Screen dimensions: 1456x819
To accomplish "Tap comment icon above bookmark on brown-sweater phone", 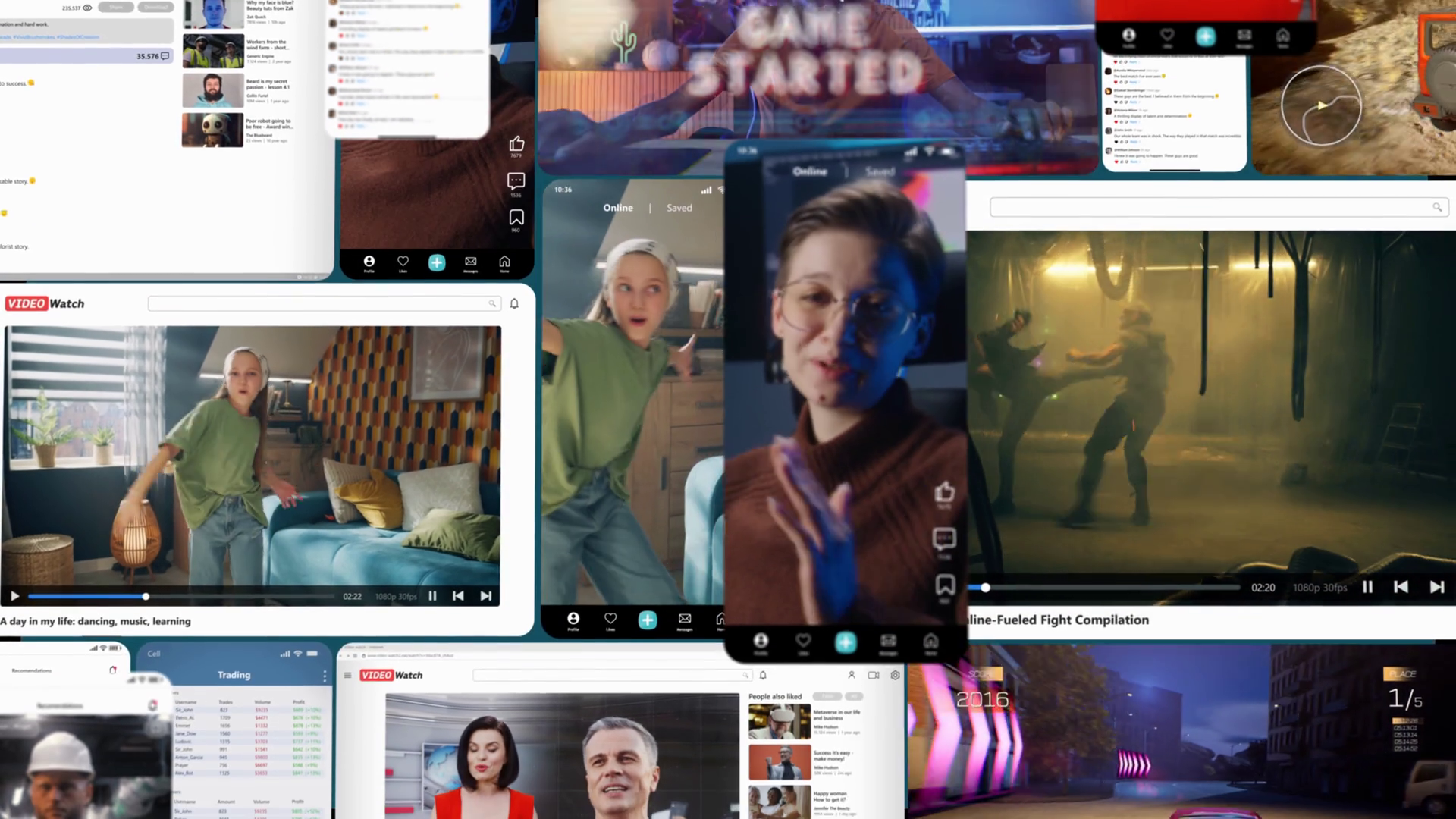I will pos(516,181).
